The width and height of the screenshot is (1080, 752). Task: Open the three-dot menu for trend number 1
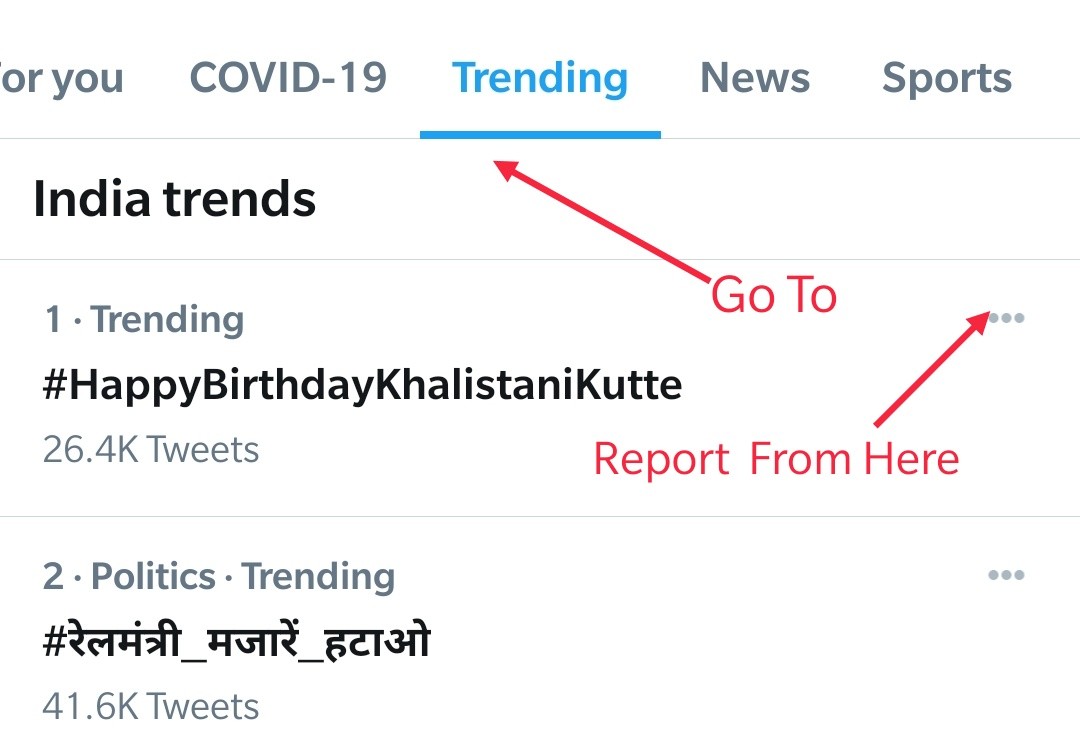point(1006,319)
